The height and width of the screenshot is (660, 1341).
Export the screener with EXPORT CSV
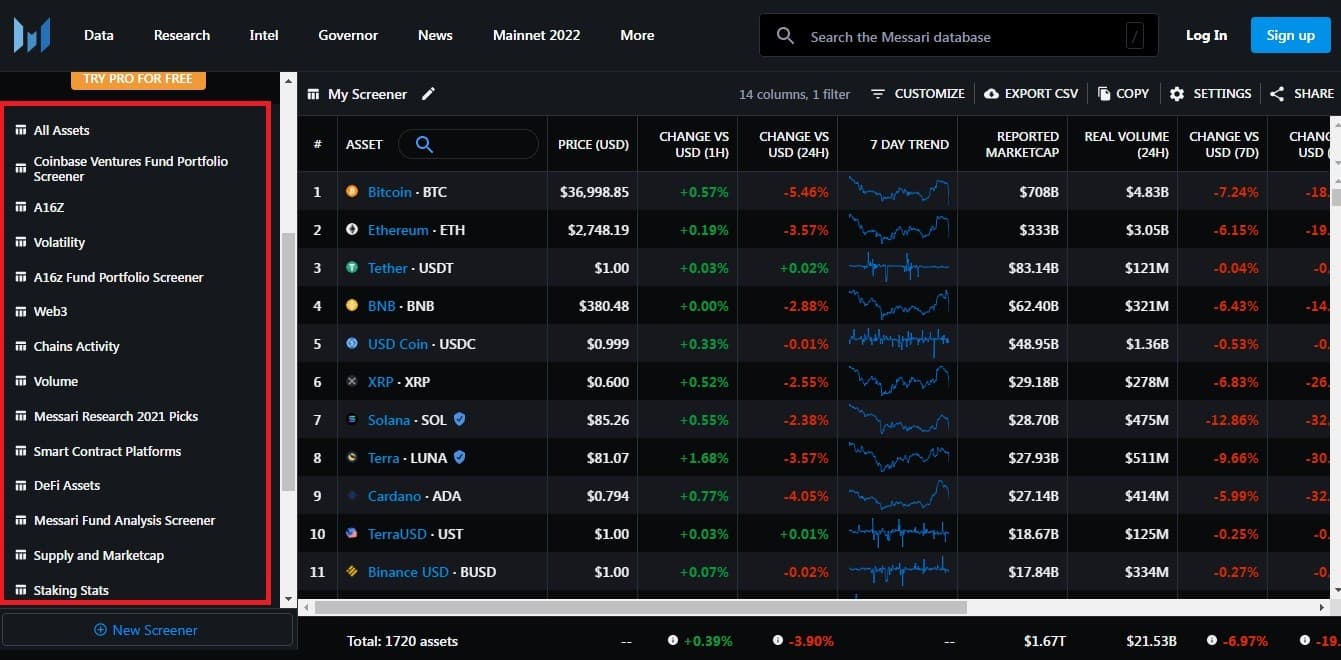pos(1031,94)
